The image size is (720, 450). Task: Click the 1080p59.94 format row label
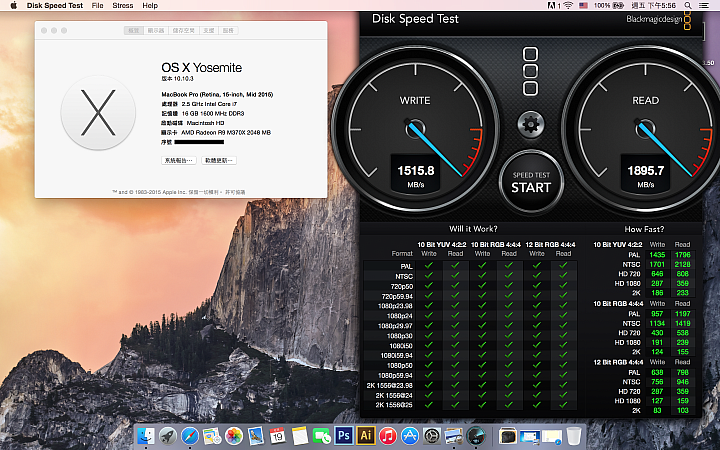coord(395,375)
